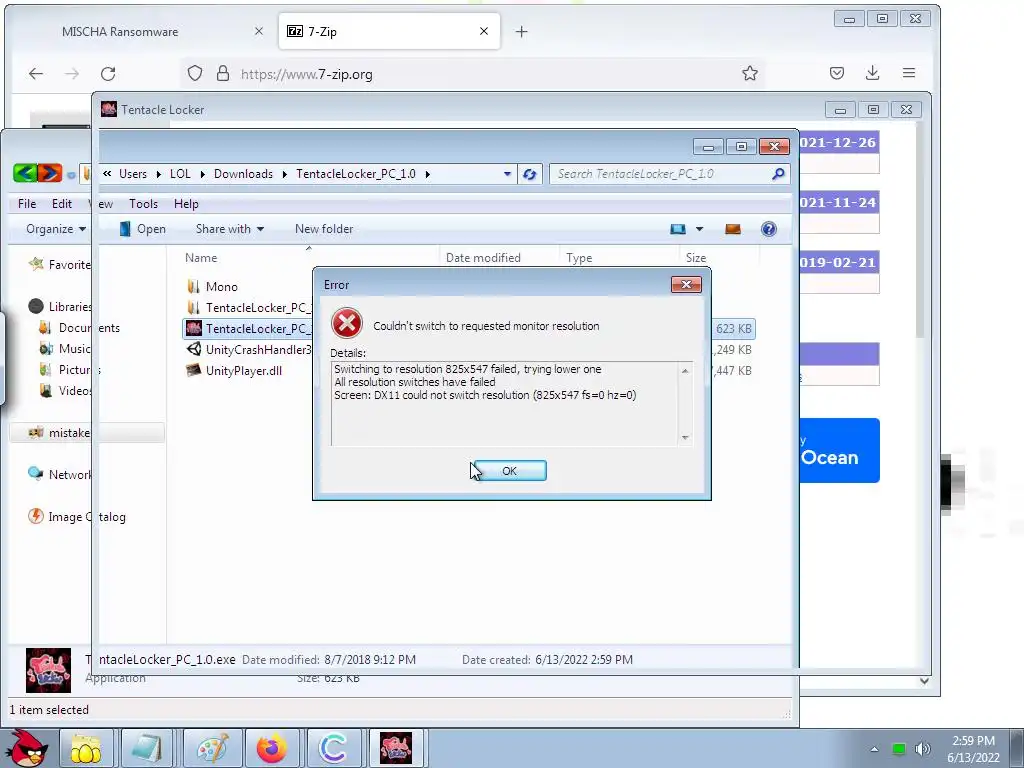
Task: Select Network in navigation pane
Action: click(60, 475)
